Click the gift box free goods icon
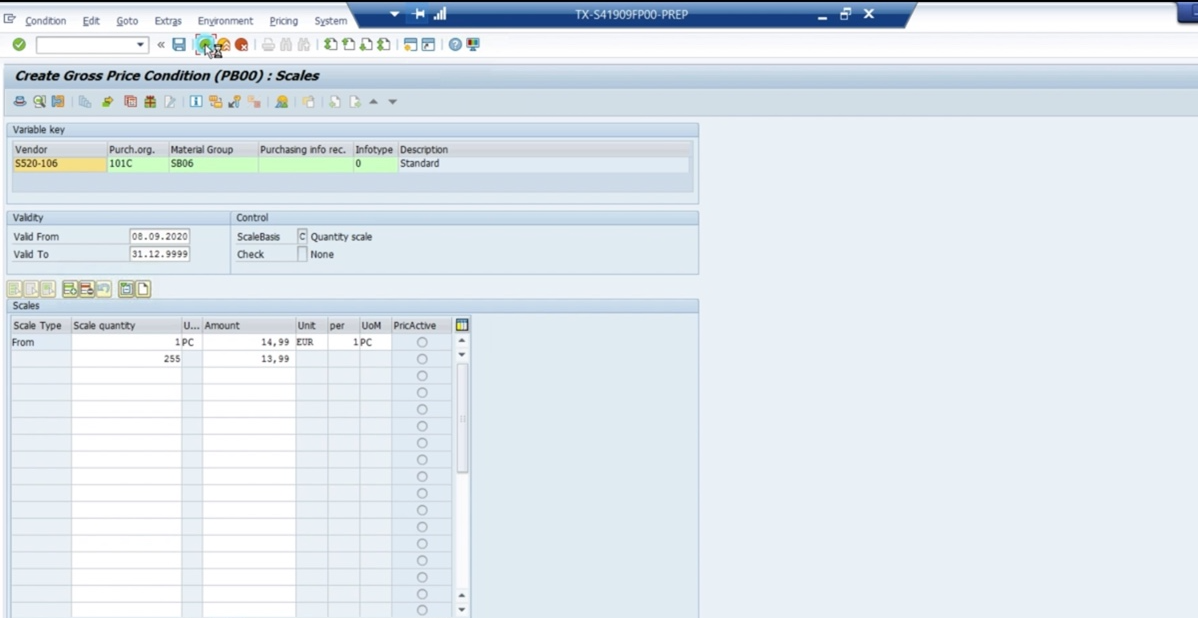This screenshot has width=1198, height=618. point(150,102)
